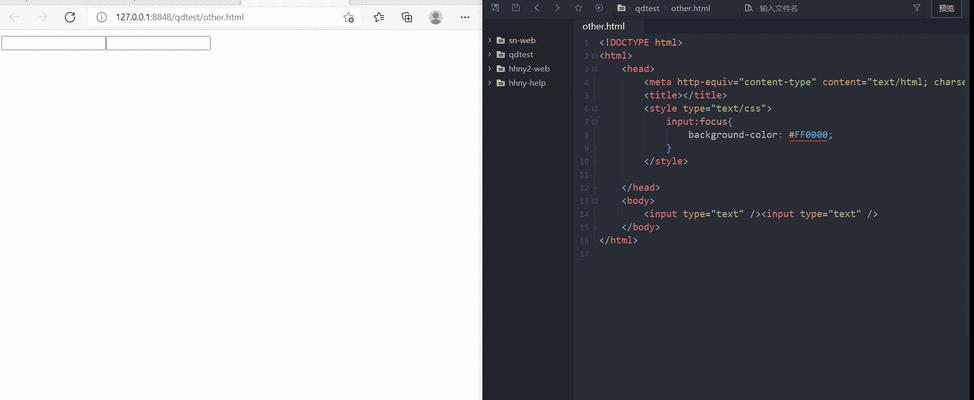This screenshot has width=974, height=400.
Task: Bookmark with the editor star icon
Action: click(x=578, y=7)
